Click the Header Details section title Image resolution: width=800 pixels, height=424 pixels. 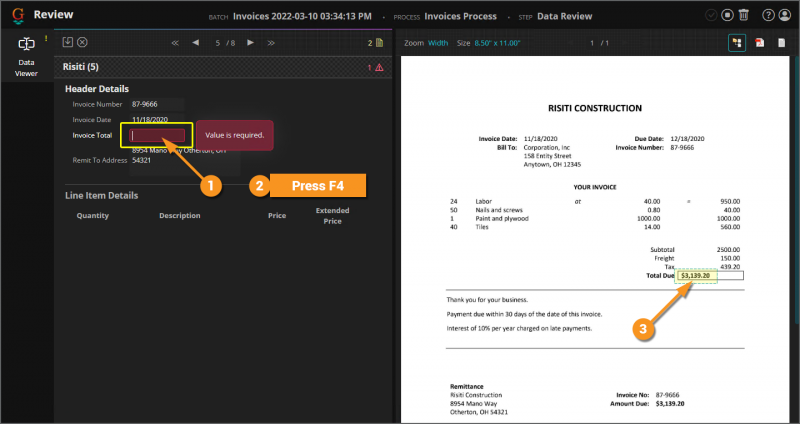pyautogui.click(x=97, y=89)
